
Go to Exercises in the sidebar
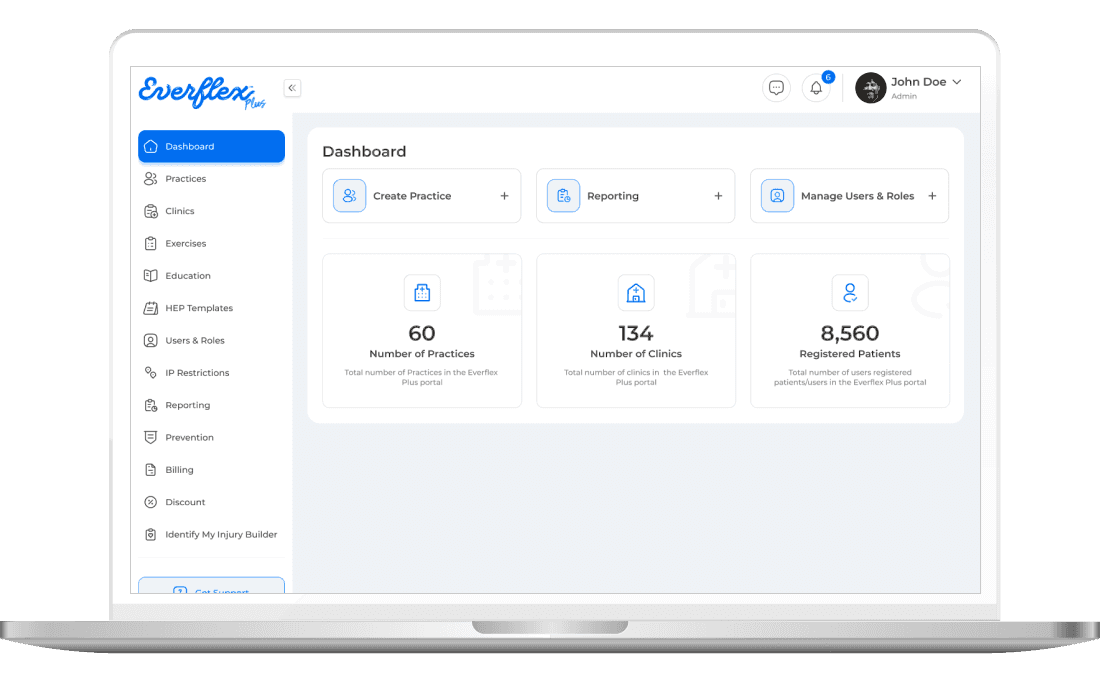coord(211,243)
